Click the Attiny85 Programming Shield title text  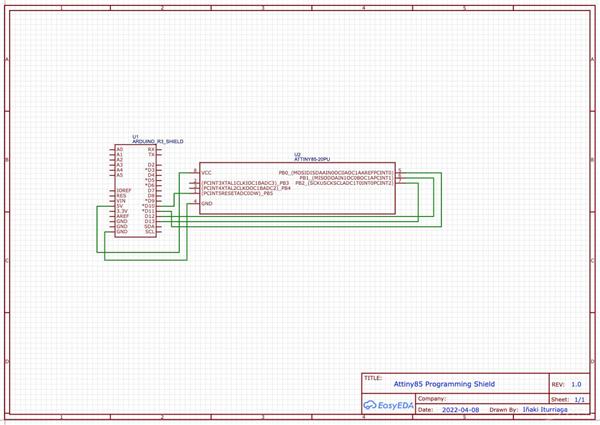coord(444,384)
